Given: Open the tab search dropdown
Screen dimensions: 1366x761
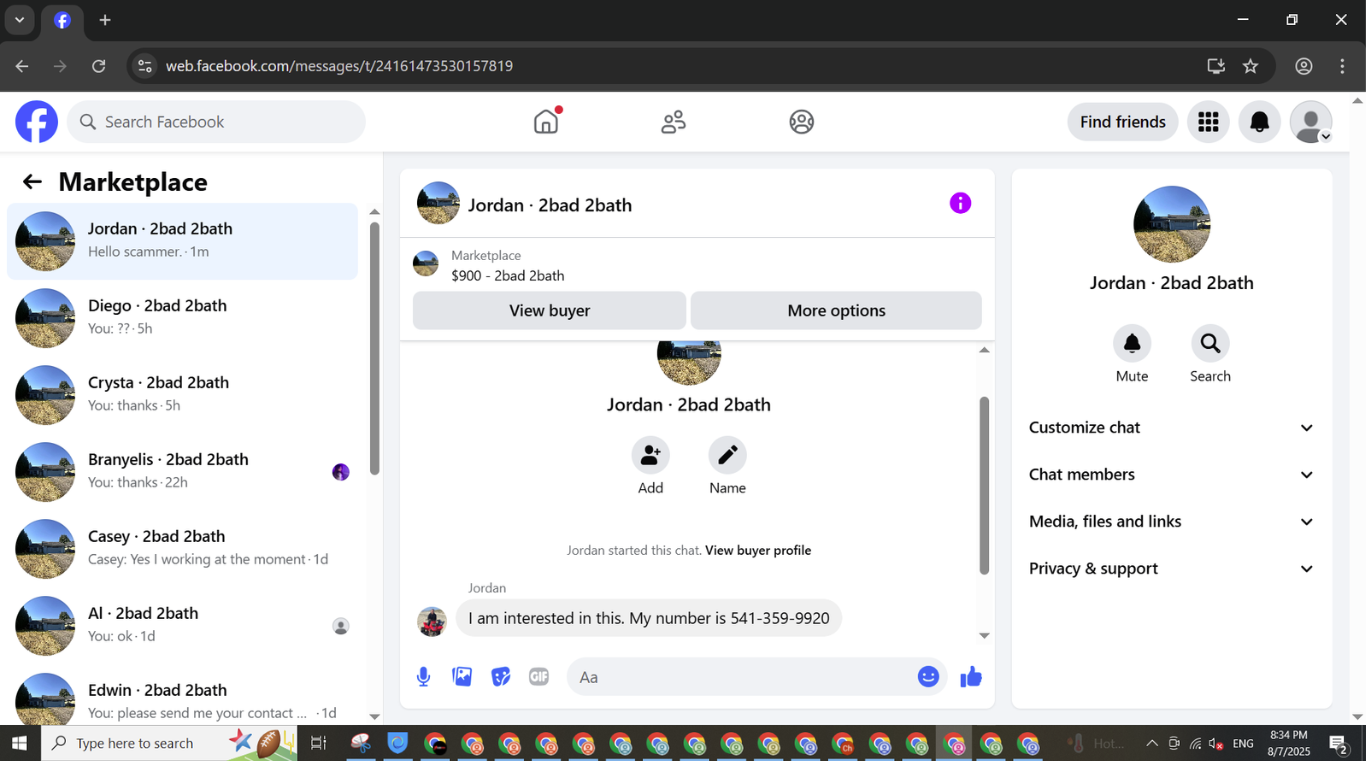Looking at the screenshot, I should (x=19, y=20).
